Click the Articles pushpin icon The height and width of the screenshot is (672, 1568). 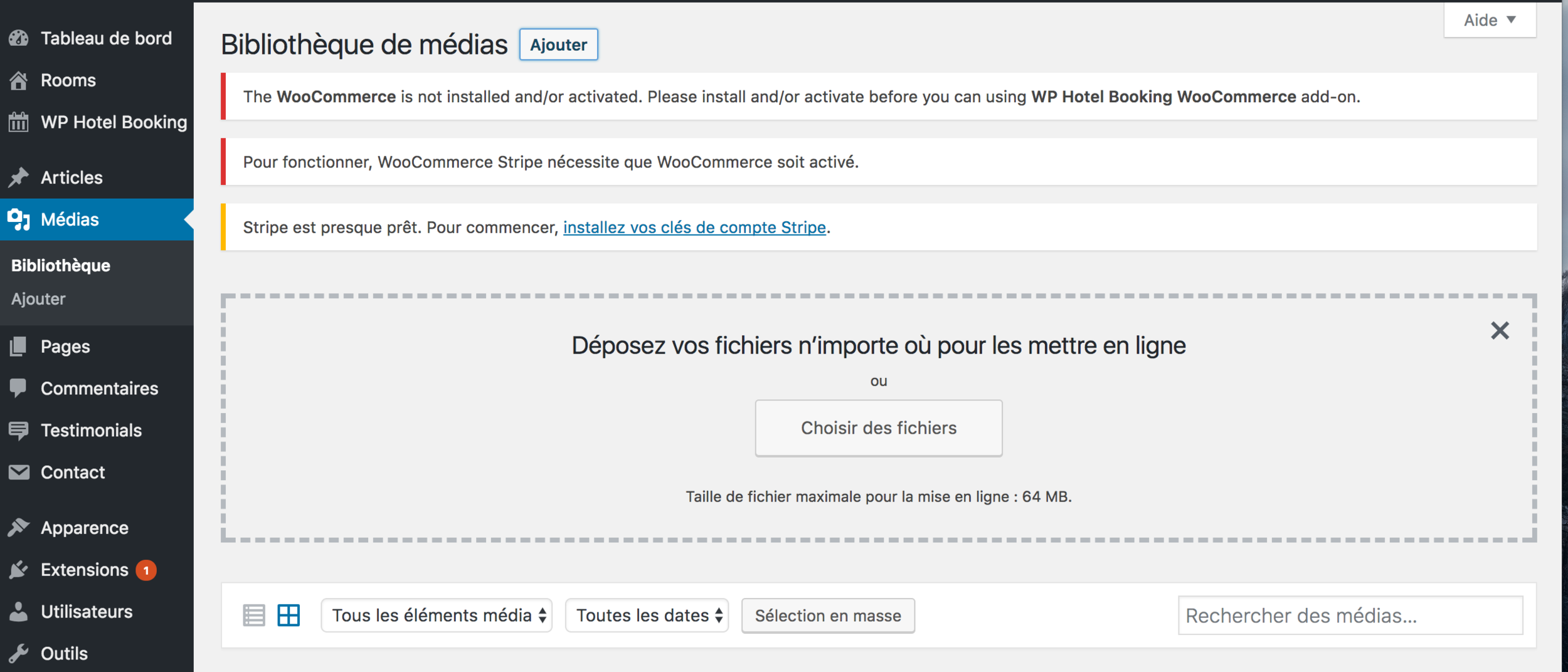pos(19,177)
